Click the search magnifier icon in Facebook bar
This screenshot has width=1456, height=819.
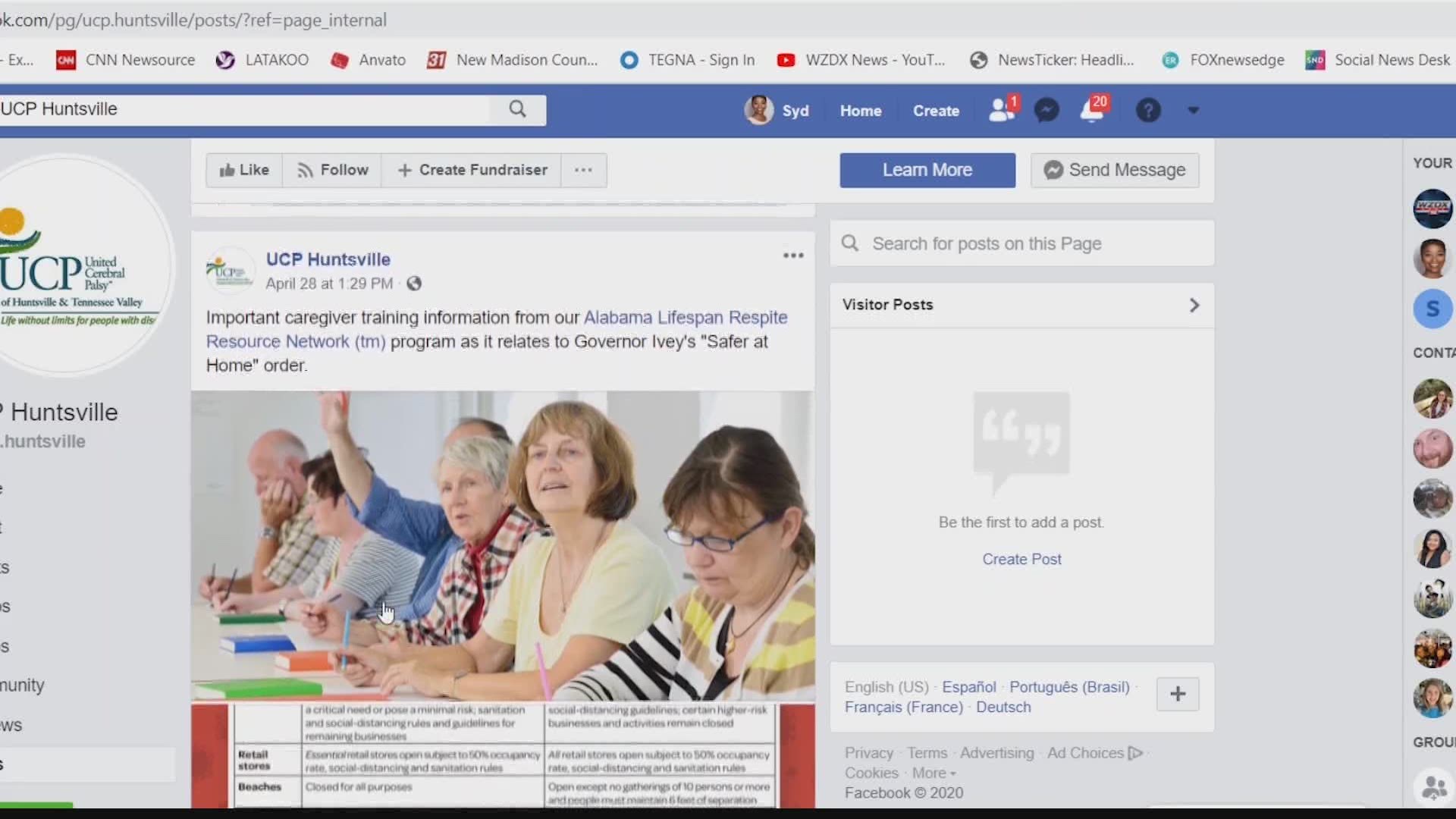pyautogui.click(x=518, y=109)
